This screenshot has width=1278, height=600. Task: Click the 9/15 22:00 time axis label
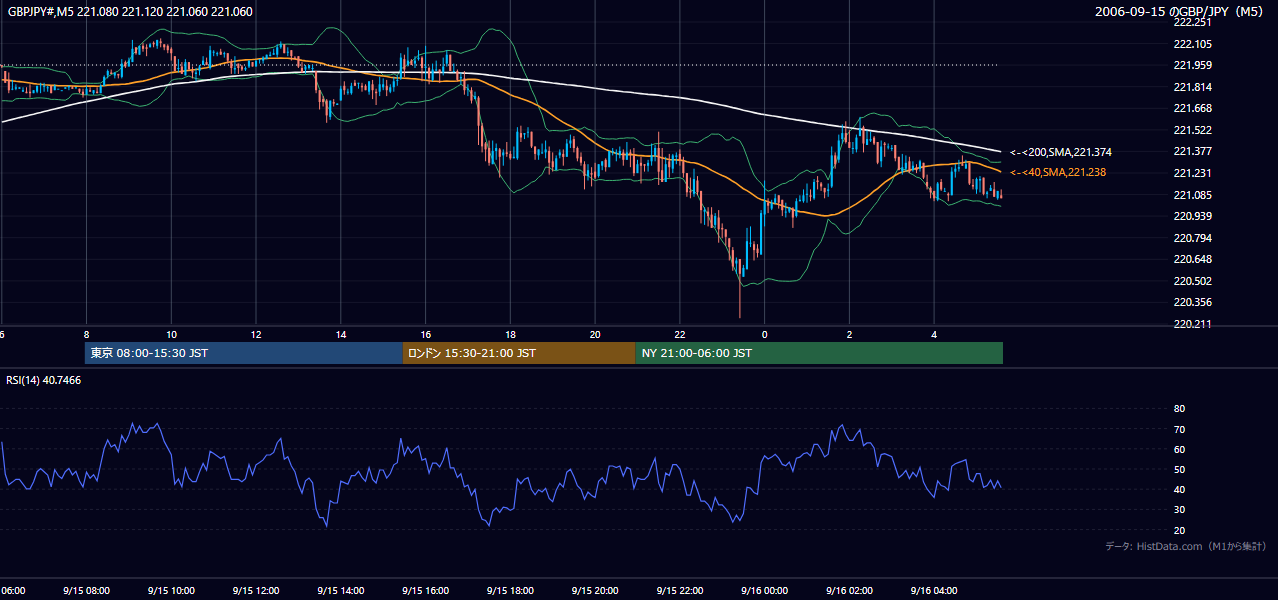(x=680, y=590)
